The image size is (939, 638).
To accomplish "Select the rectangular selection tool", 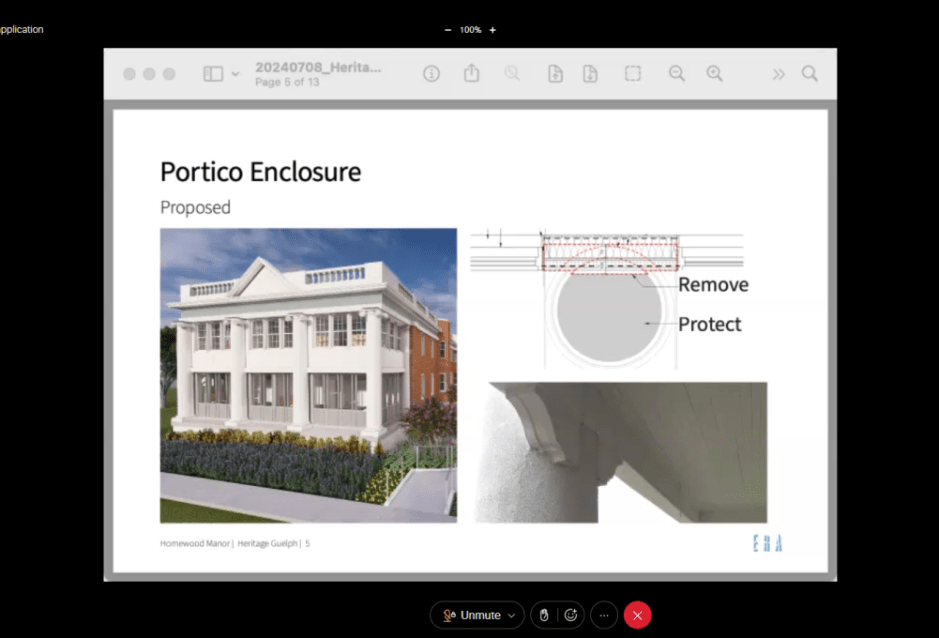I will pyautogui.click(x=633, y=74).
